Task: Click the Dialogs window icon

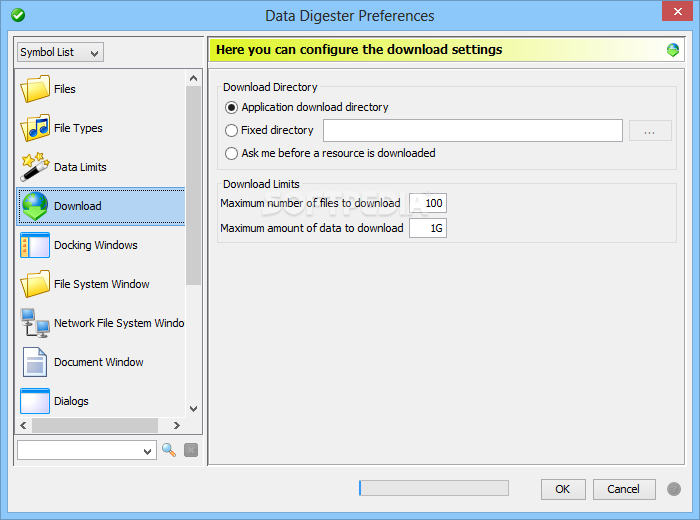Action: point(35,401)
